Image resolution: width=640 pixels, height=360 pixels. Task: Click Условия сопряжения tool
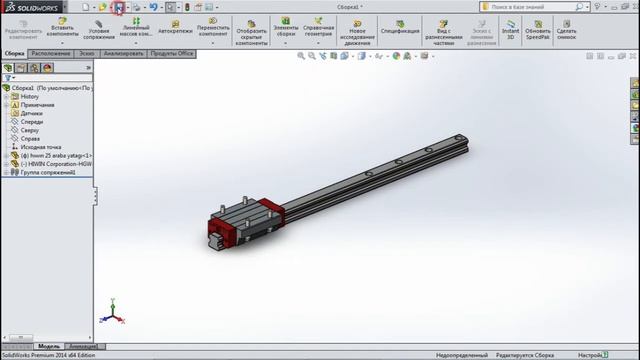coord(99,29)
